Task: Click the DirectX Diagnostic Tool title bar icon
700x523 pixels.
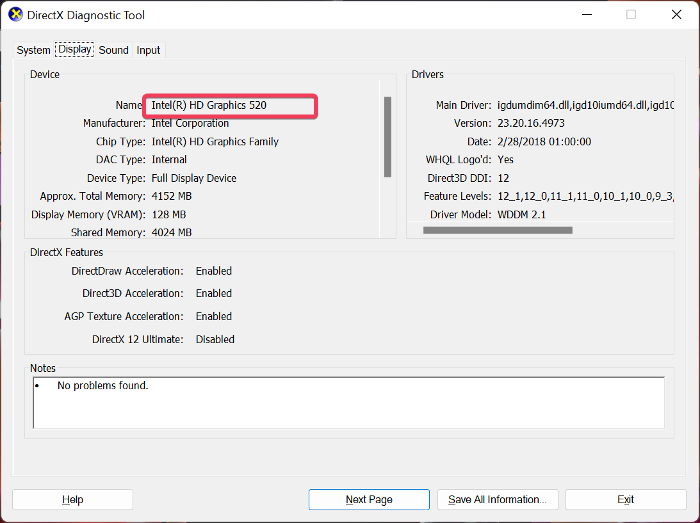Action: pos(14,15)
